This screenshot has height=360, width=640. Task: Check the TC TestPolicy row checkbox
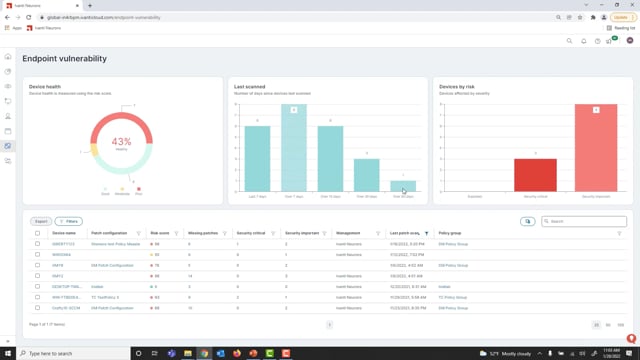tap(38, 297)
